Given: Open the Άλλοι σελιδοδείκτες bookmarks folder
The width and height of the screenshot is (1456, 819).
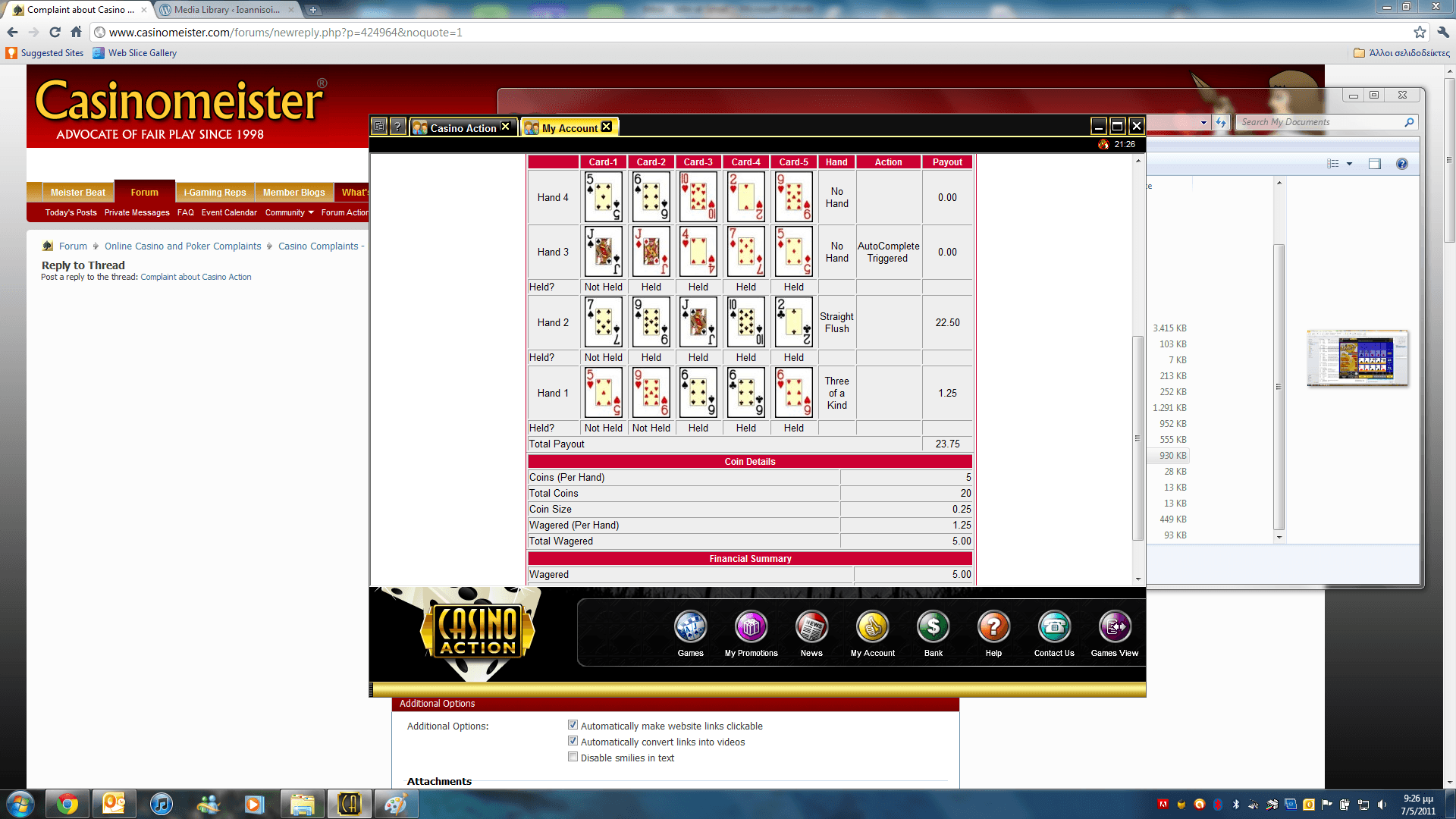Looking at the screenshot, I should [1402, 53].
